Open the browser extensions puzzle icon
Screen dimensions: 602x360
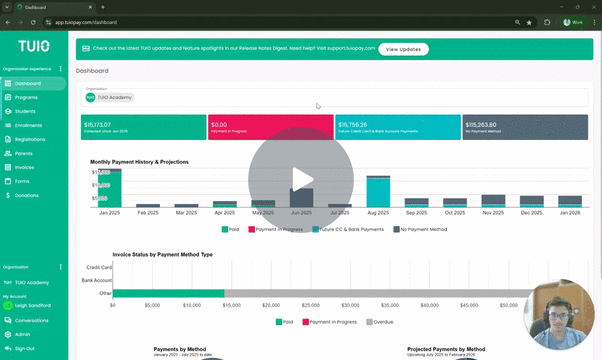(x=547, y=23)
